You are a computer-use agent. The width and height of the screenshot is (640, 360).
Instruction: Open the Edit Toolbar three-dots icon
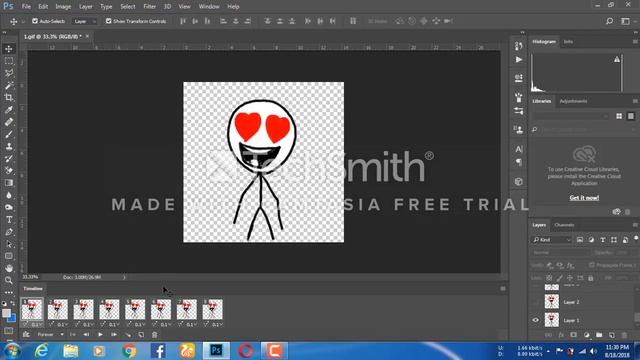pyautogui.click(x=9, y=292)
